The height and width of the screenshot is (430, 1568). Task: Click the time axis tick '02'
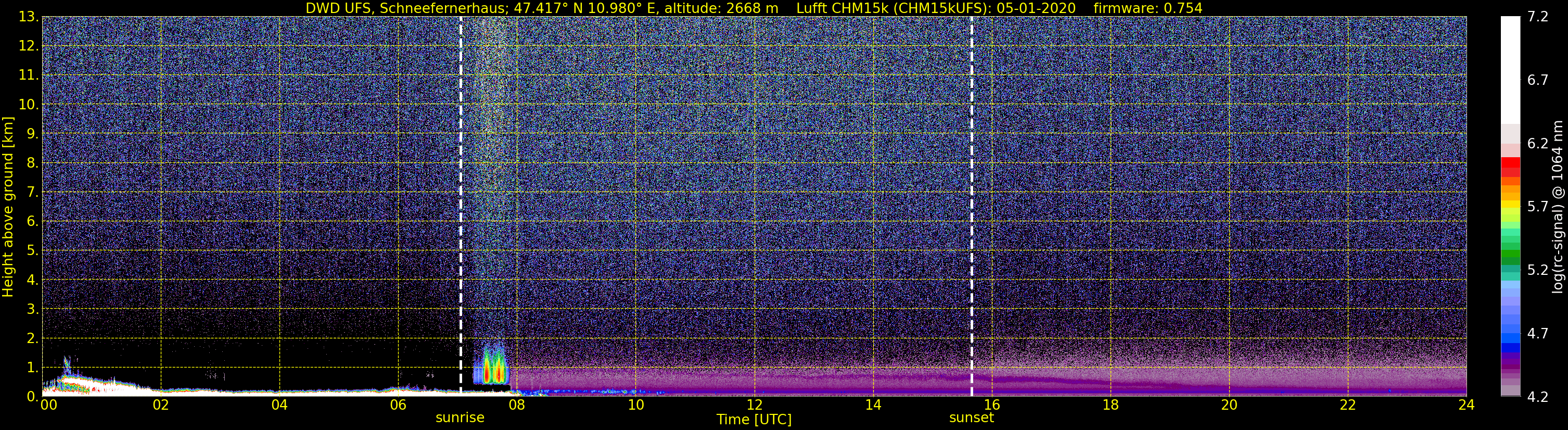(x=161, y=405)
